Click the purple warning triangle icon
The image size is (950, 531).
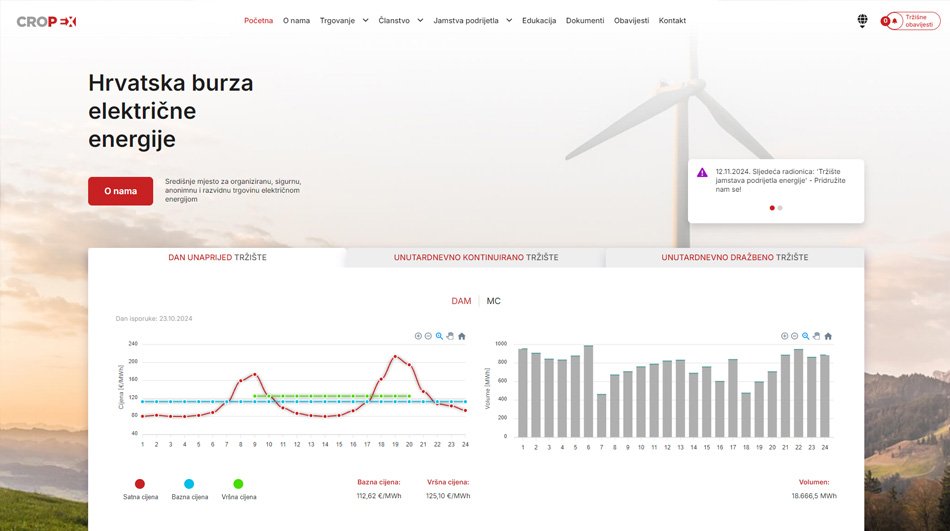point(702,173)
